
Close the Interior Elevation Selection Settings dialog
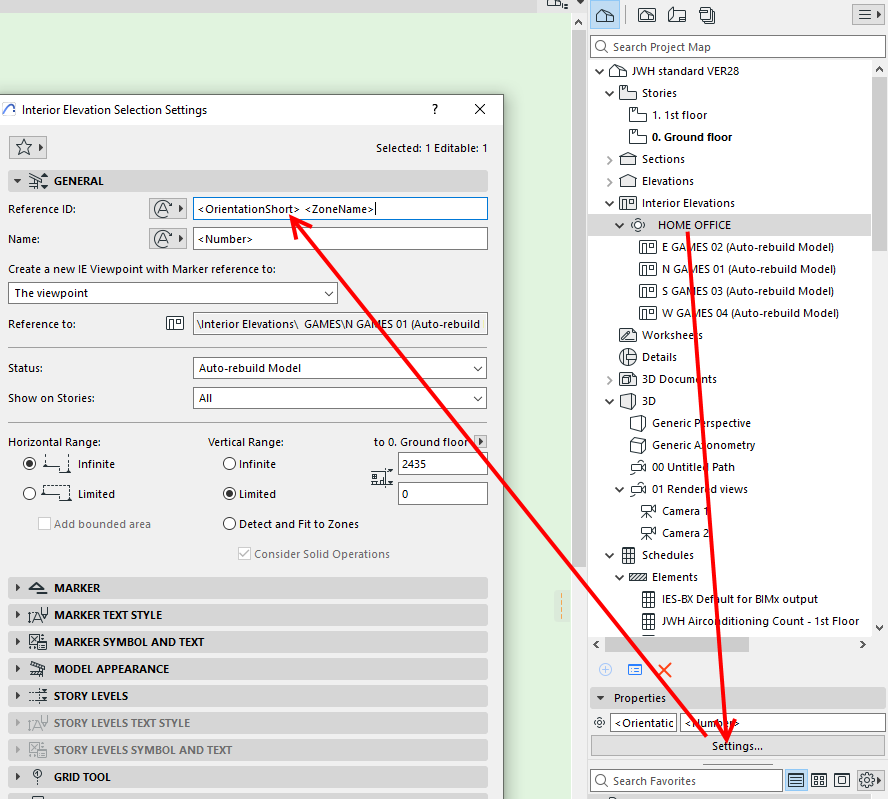[x=480, y=109]
